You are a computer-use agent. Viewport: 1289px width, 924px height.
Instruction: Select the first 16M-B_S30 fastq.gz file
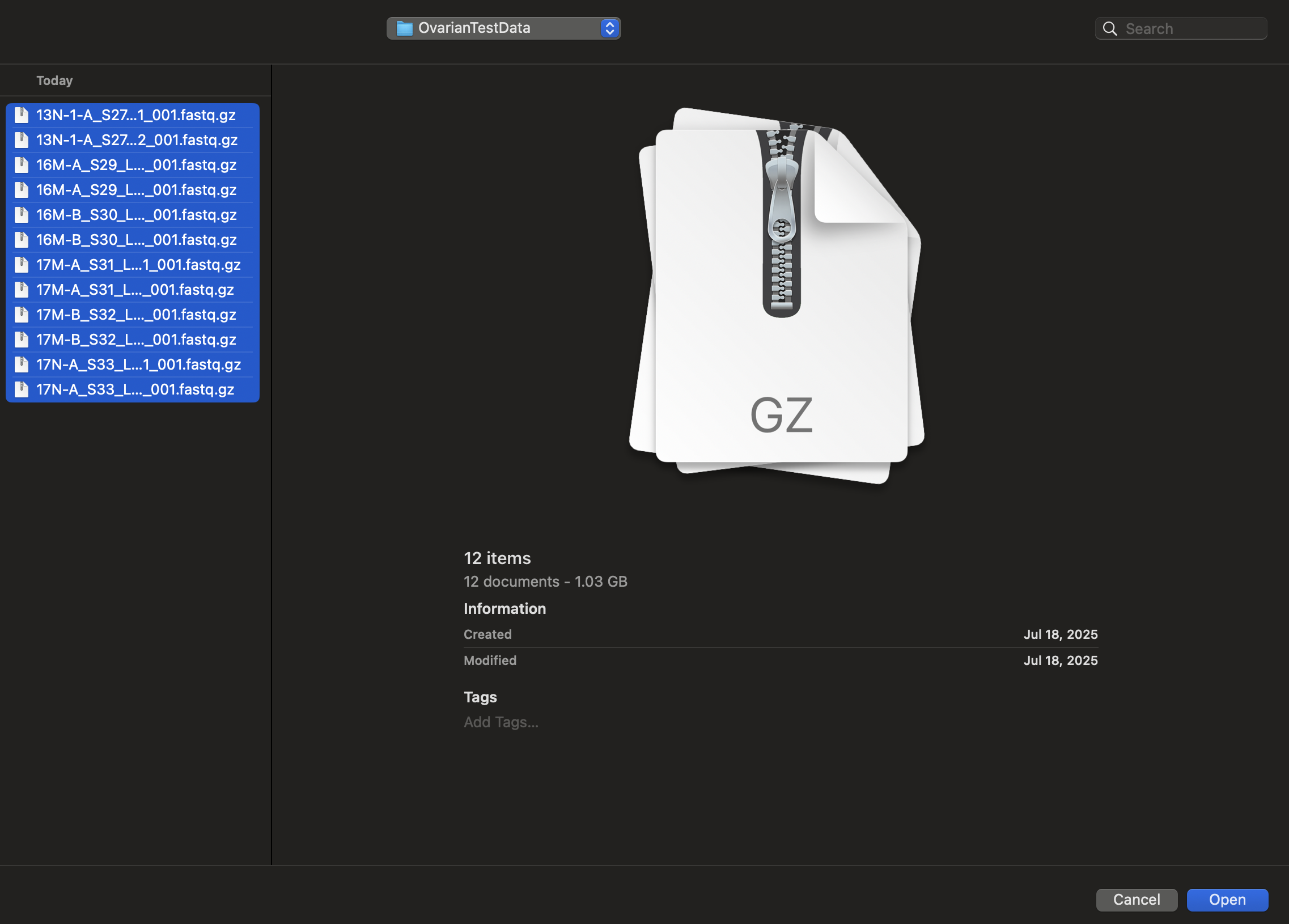[133, 215]
